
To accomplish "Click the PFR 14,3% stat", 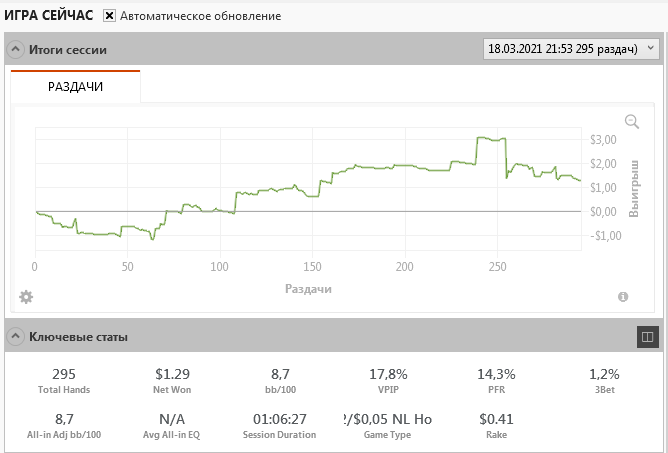I will click(496, 374).
